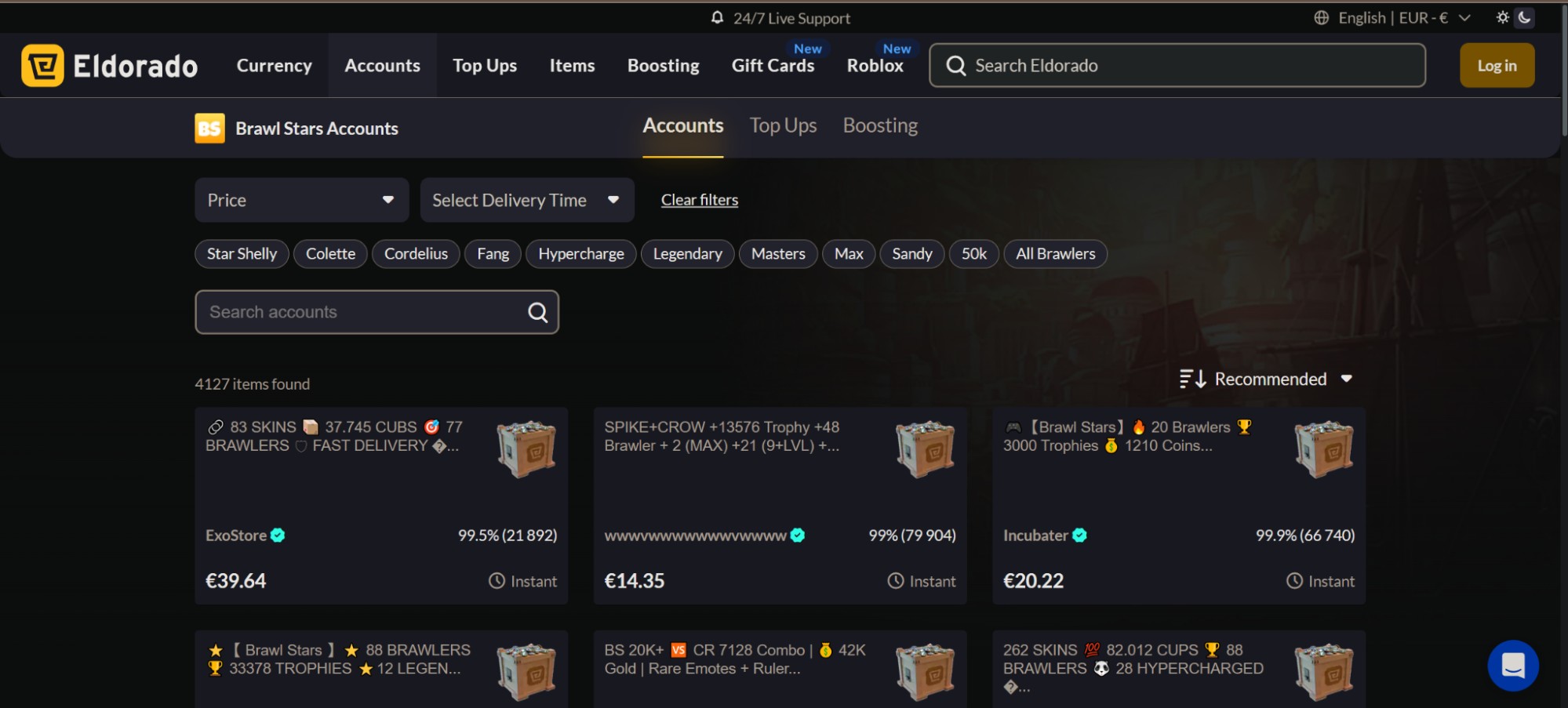Toggle the Hypercharge filter chip
1568x708 pixels.
pos(580,254)
